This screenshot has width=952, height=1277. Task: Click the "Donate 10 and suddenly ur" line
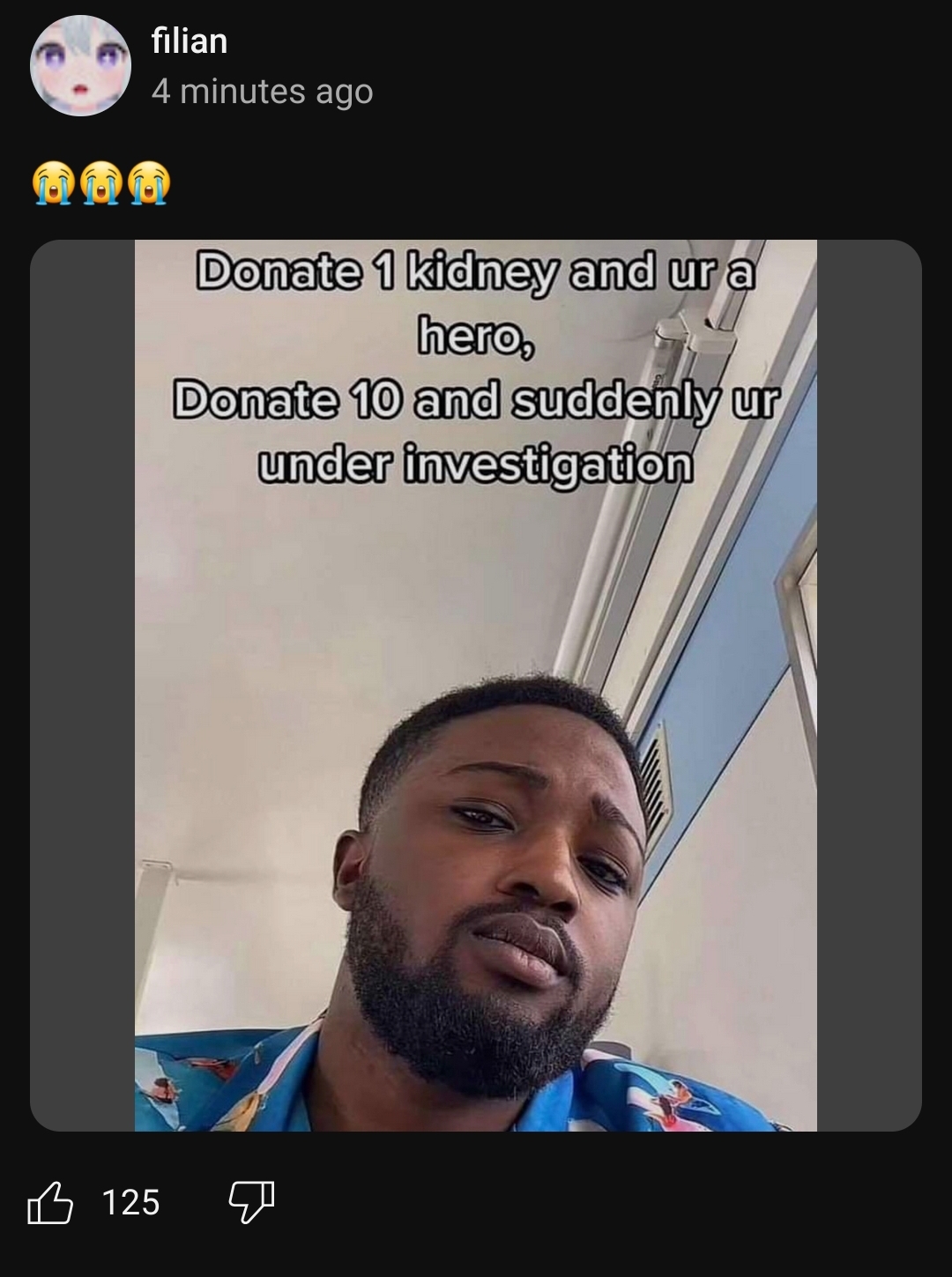[476, 401]
